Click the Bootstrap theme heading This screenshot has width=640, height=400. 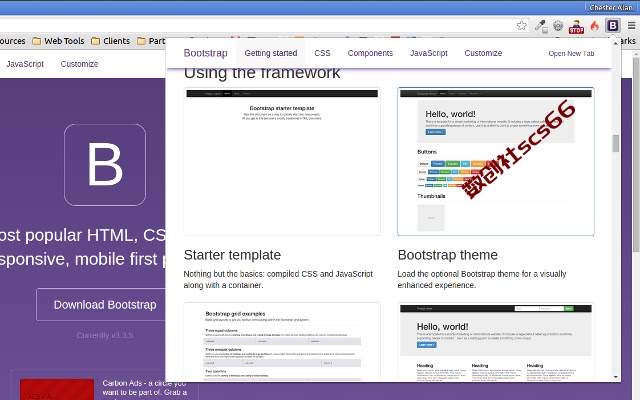click(448, 255)
